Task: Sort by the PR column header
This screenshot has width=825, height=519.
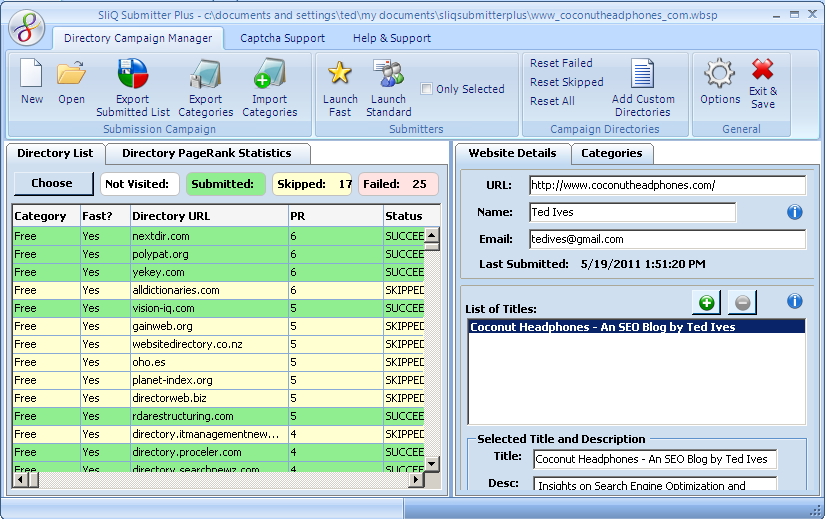Action: coord(336,216)
